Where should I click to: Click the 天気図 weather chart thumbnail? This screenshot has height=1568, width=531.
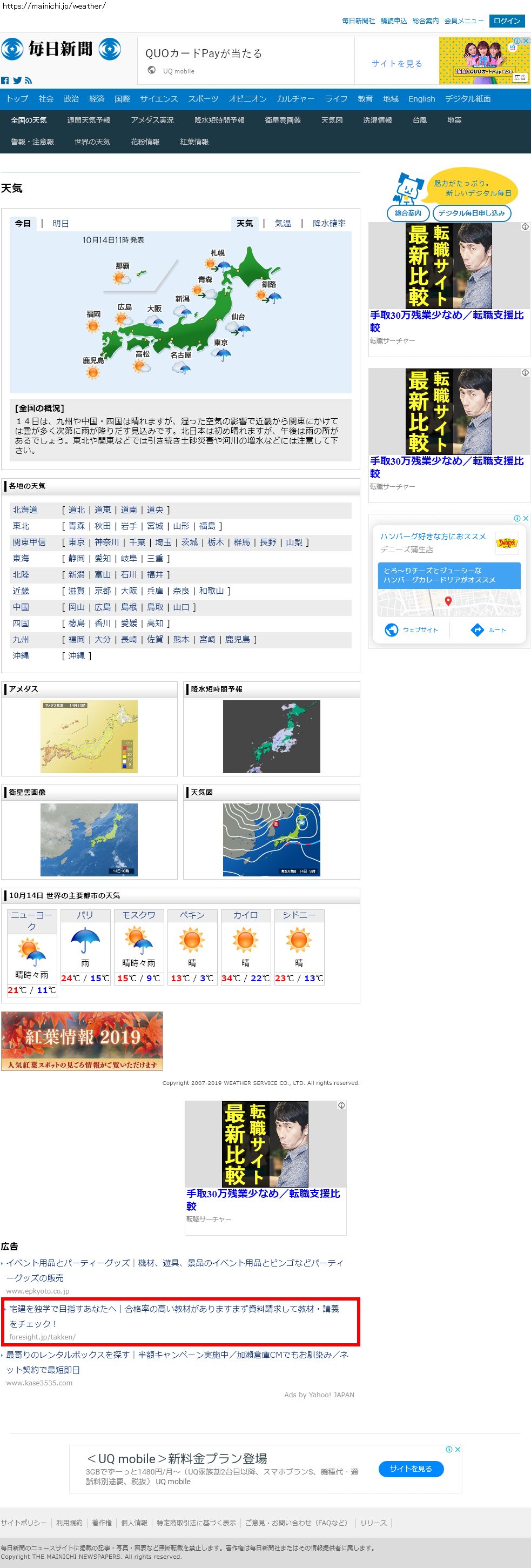(x=271, y=840)
